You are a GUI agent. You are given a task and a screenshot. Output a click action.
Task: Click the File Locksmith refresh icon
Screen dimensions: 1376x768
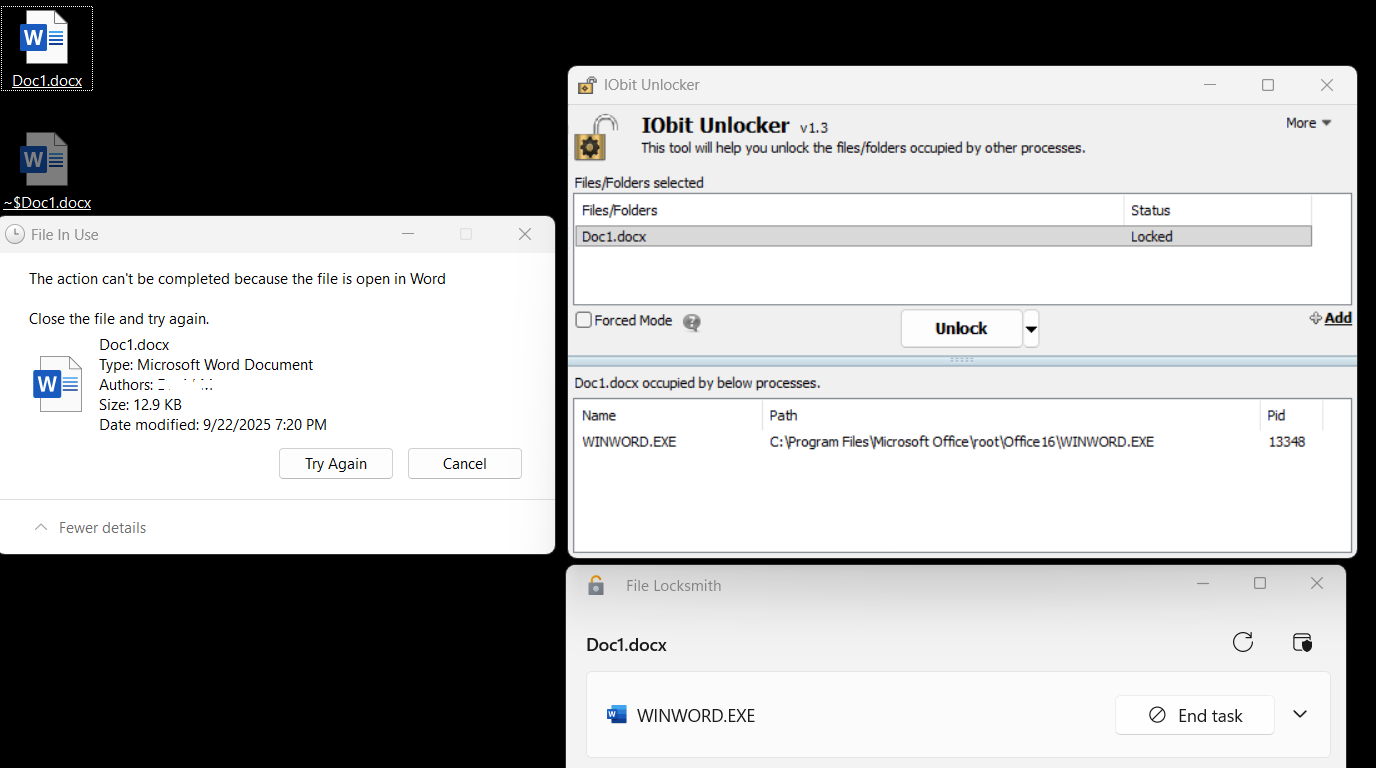(1243, 642)
